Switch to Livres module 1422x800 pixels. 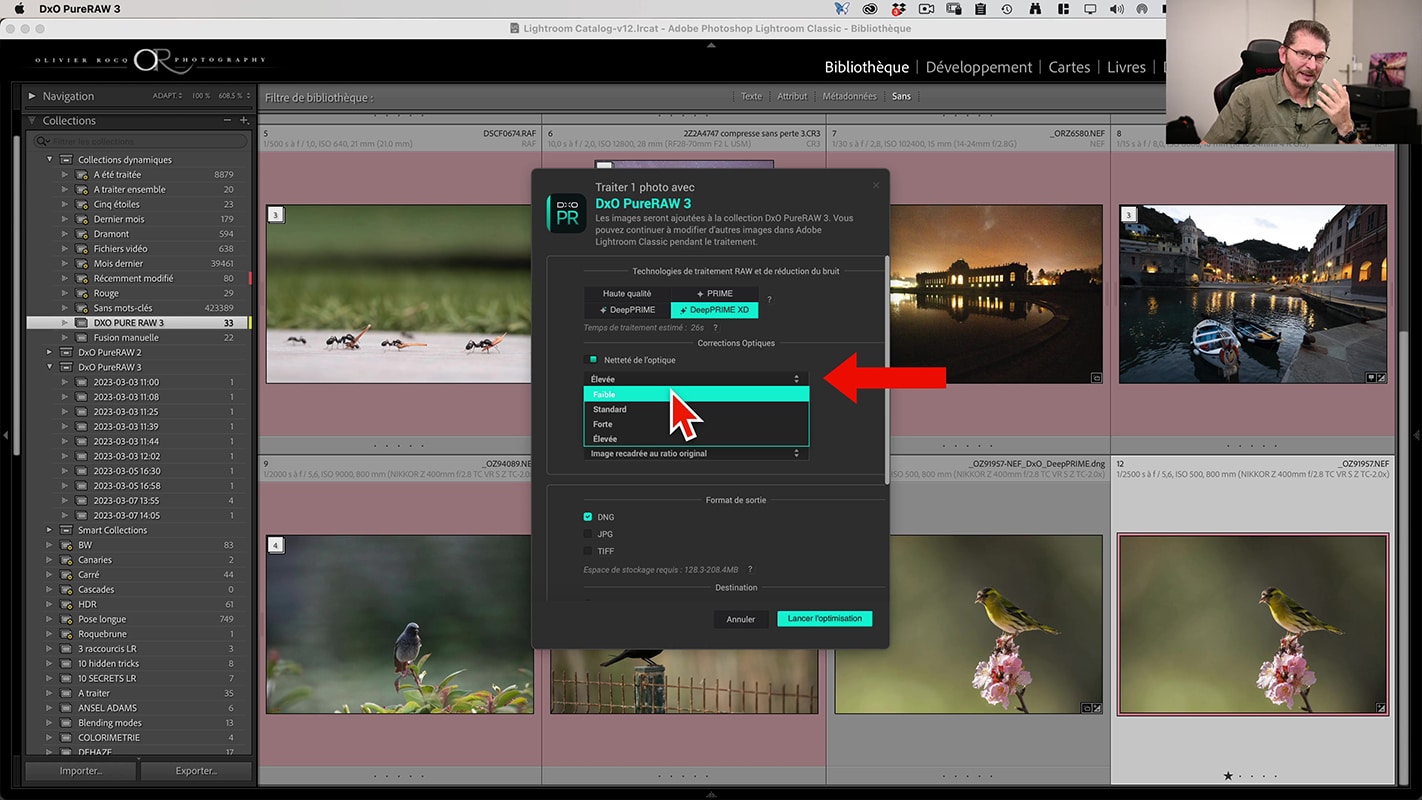coord(1126,67)
